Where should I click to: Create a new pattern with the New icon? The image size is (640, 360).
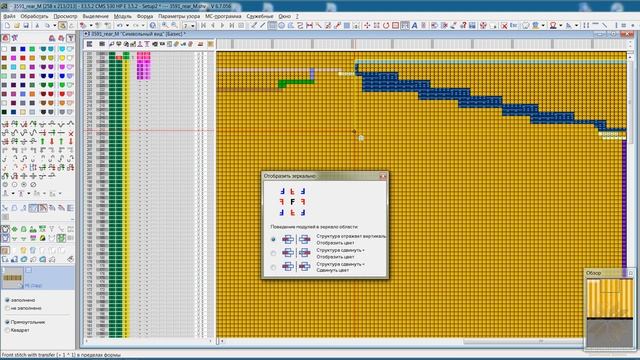pos(7,25)
